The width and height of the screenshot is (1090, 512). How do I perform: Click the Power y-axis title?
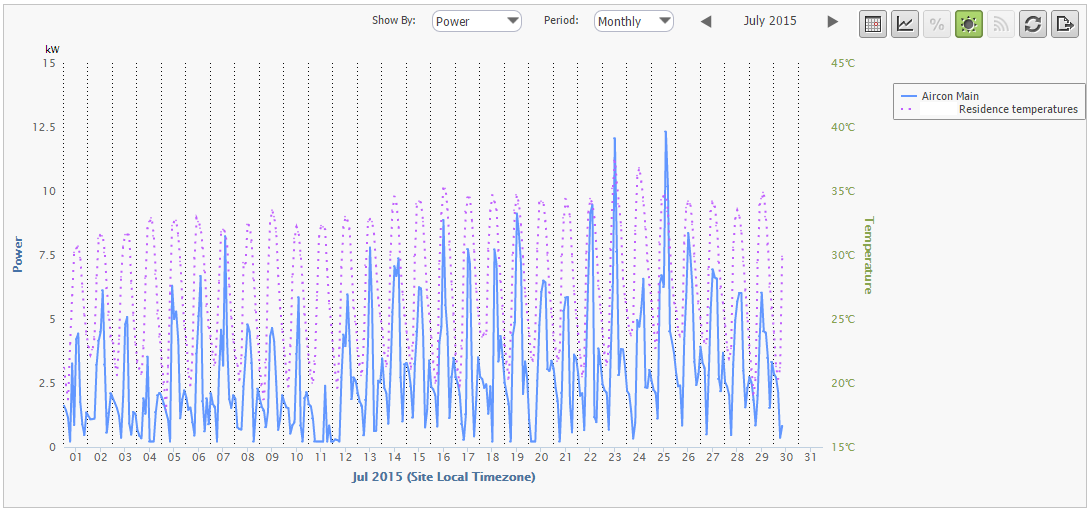(x=18, y=254)
